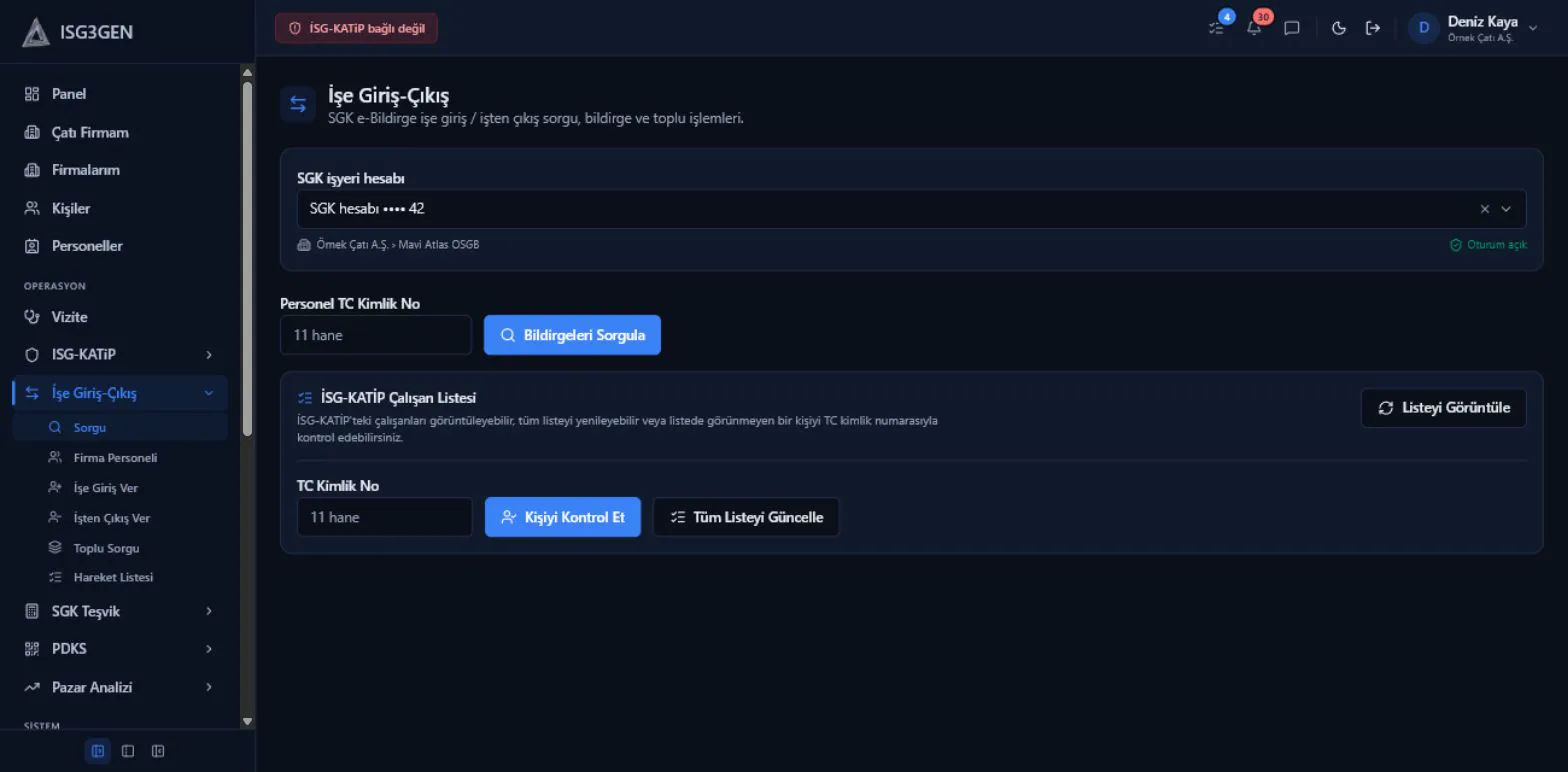Clear SGK hesabı selection with X
This screenshot has width=1568, height=772.
[1485, 209]
